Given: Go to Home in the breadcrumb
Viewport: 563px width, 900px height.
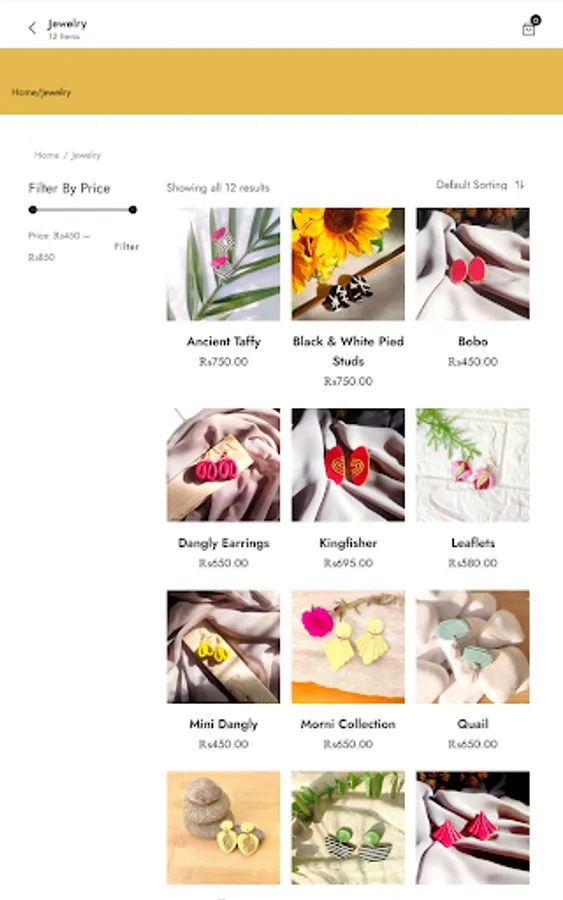Looking at the screenshot, I should 46,155.
